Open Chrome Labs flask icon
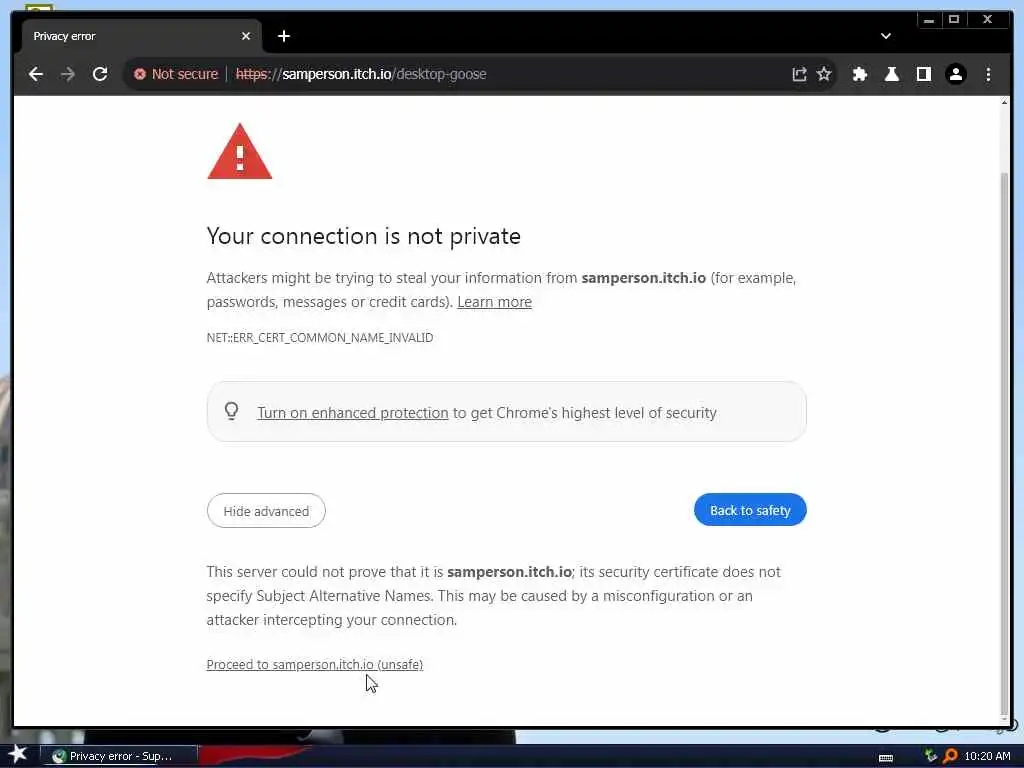 pyautogui.click(x=892, y=74)
